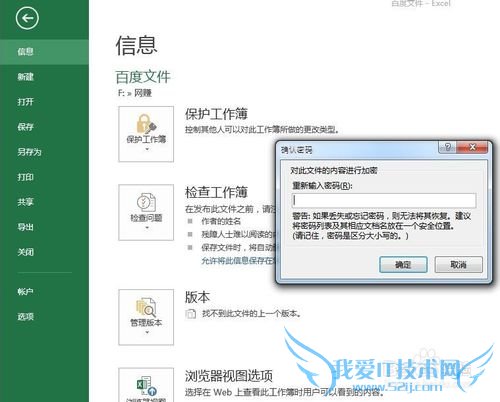
Task: Click the 允许将此信息保存在 link
Action: click(x=239, y=261)
